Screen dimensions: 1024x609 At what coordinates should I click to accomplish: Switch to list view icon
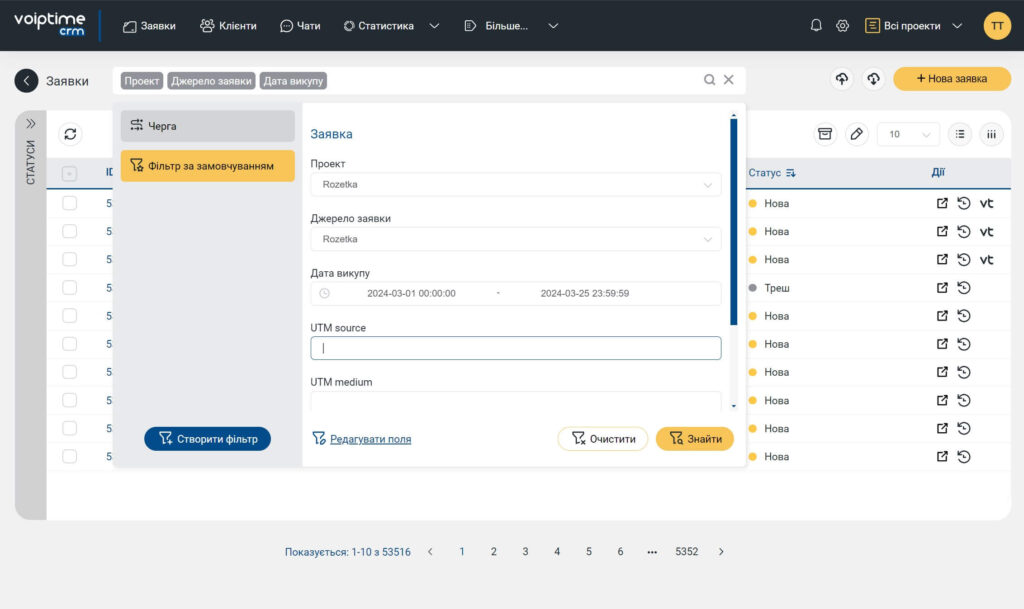click(960, 134)
